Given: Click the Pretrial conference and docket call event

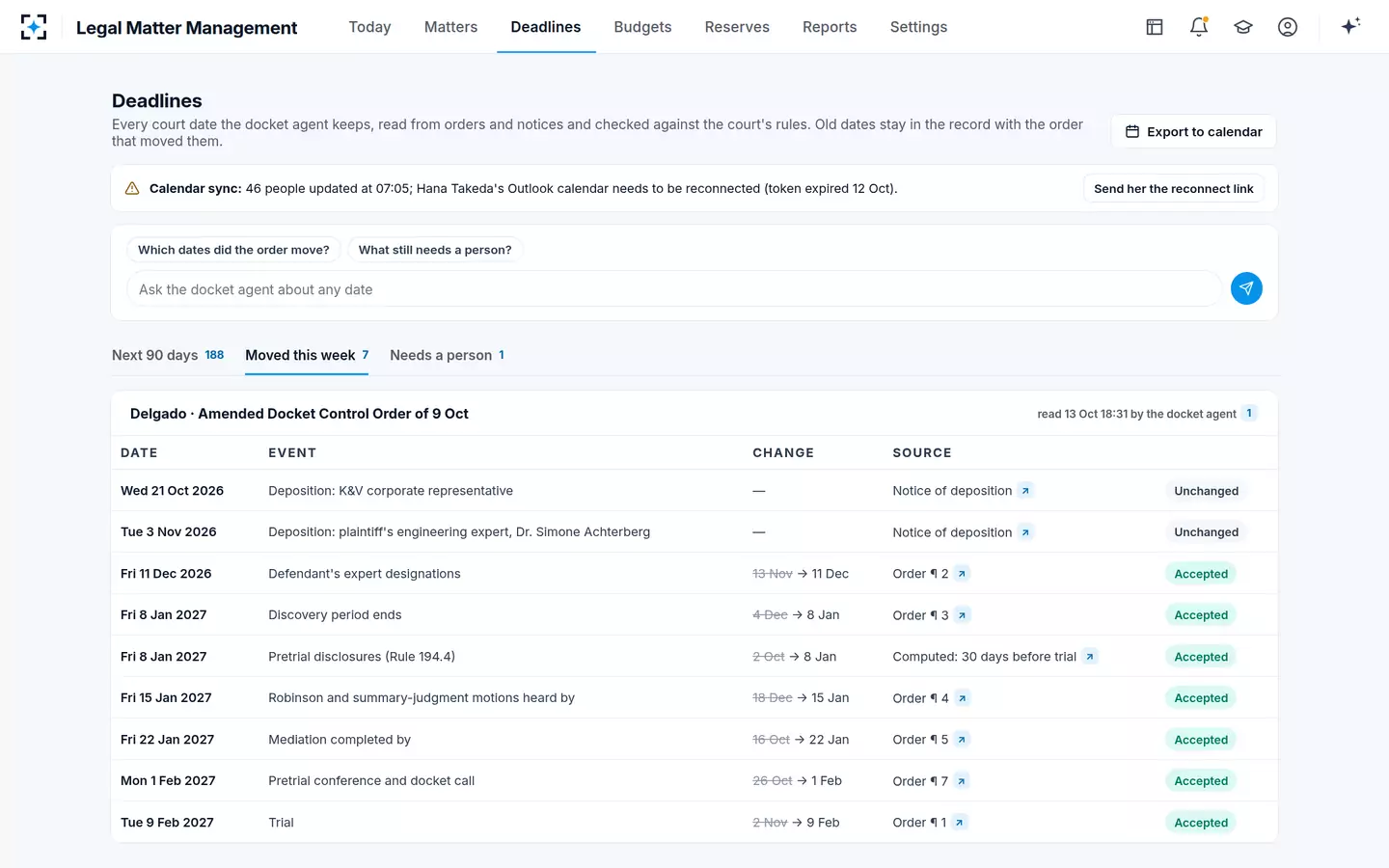Looking at the screenshot, I should click(371, 781).
